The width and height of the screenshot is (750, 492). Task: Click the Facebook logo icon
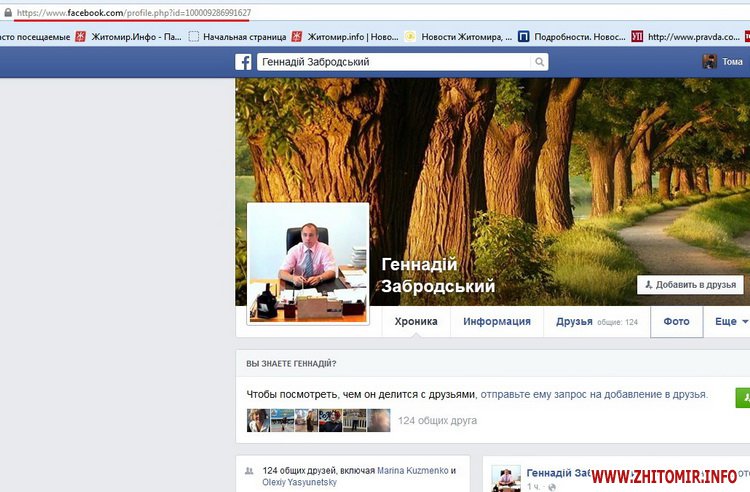[243, 62]
